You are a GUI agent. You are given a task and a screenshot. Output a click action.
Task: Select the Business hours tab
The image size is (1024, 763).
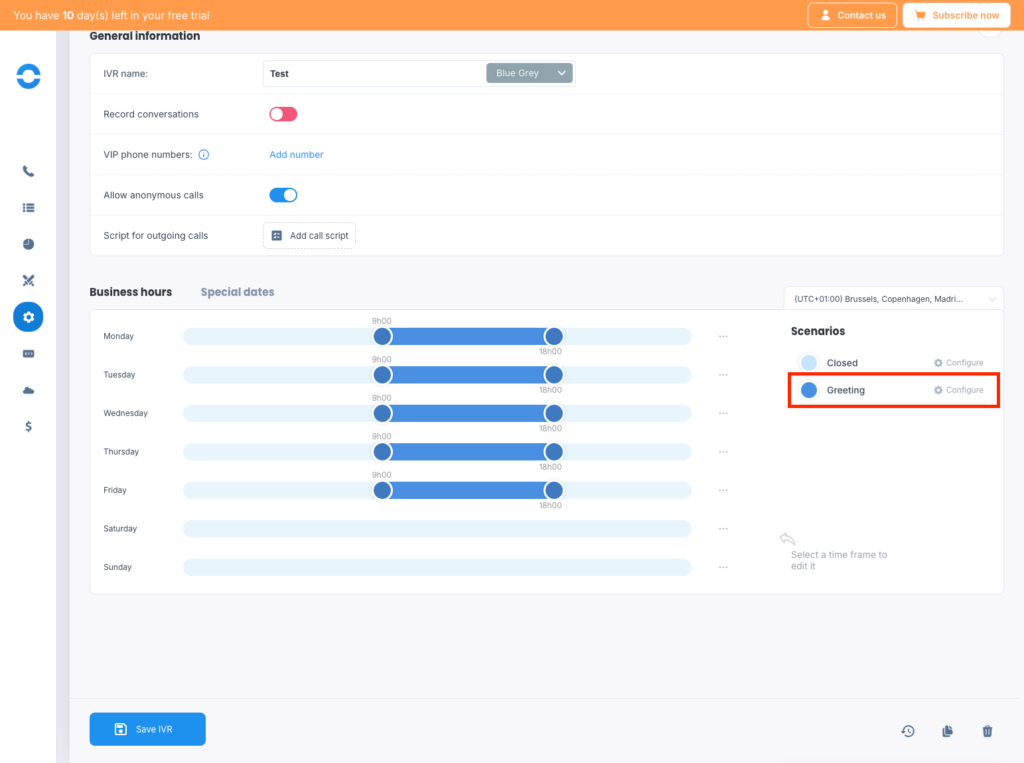pos(130,292)
